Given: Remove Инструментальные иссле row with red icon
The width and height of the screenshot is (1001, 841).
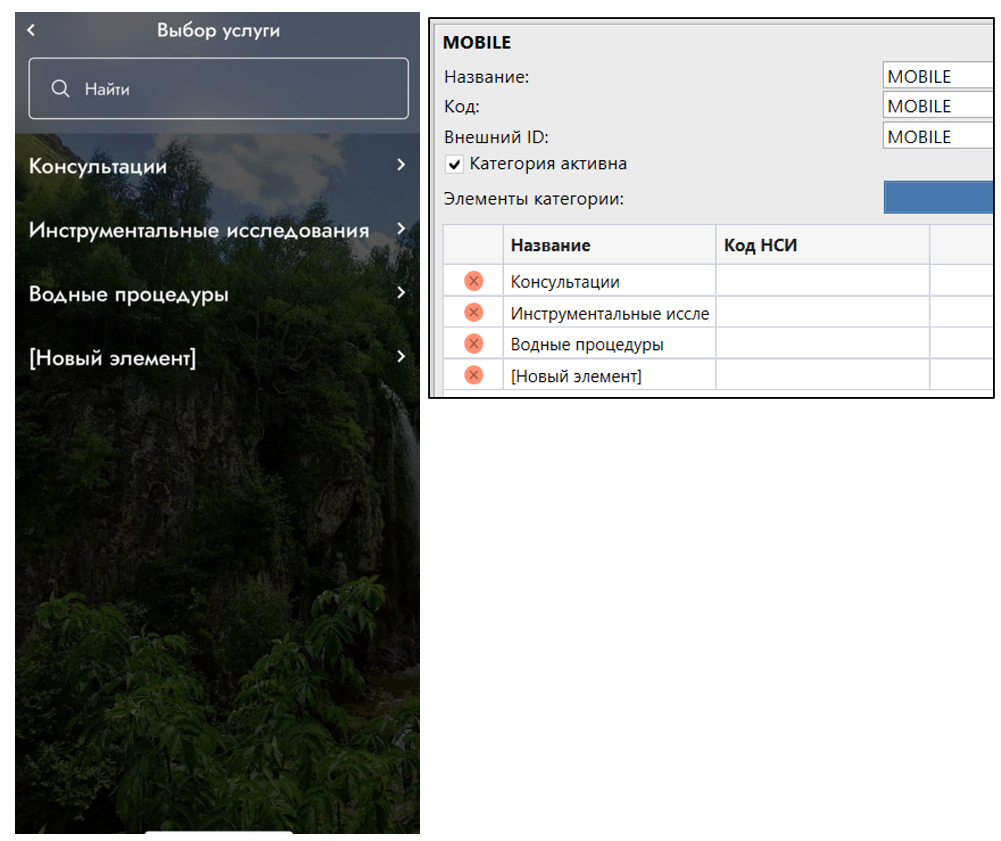Looking at the screenshot, I should (474, 313).
